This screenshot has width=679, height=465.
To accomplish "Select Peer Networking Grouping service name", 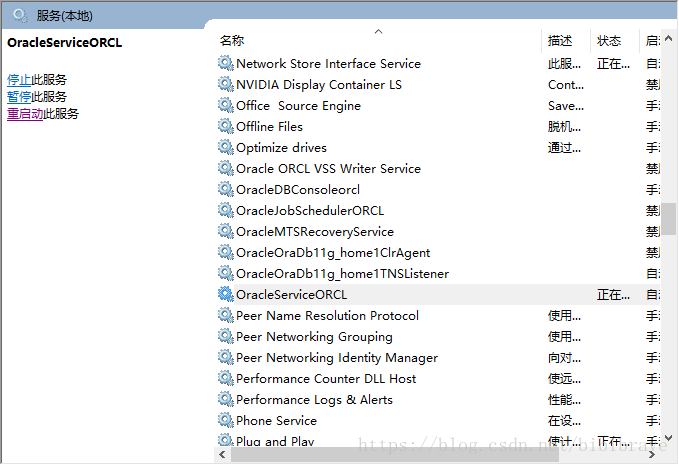I will tap(315, 337).
